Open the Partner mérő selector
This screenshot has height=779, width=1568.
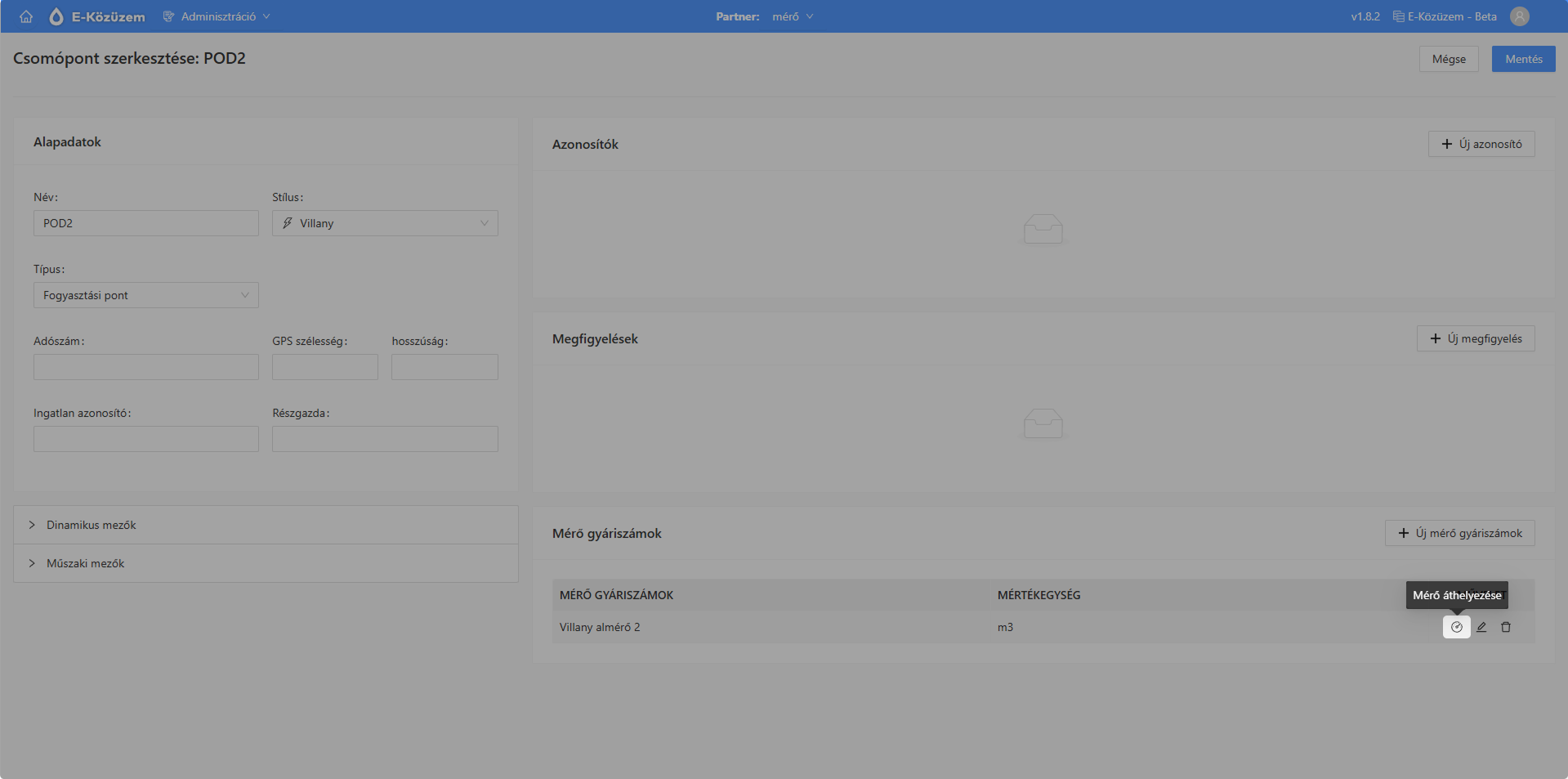[x=792, y=16]
